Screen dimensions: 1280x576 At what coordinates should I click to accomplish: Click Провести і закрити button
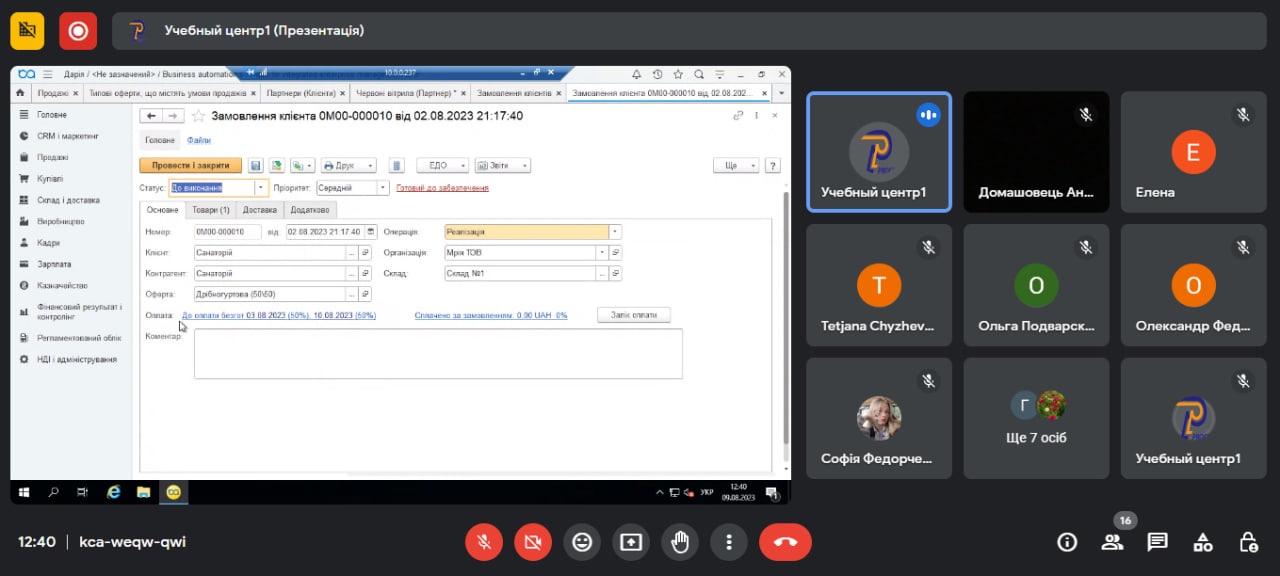190,165
